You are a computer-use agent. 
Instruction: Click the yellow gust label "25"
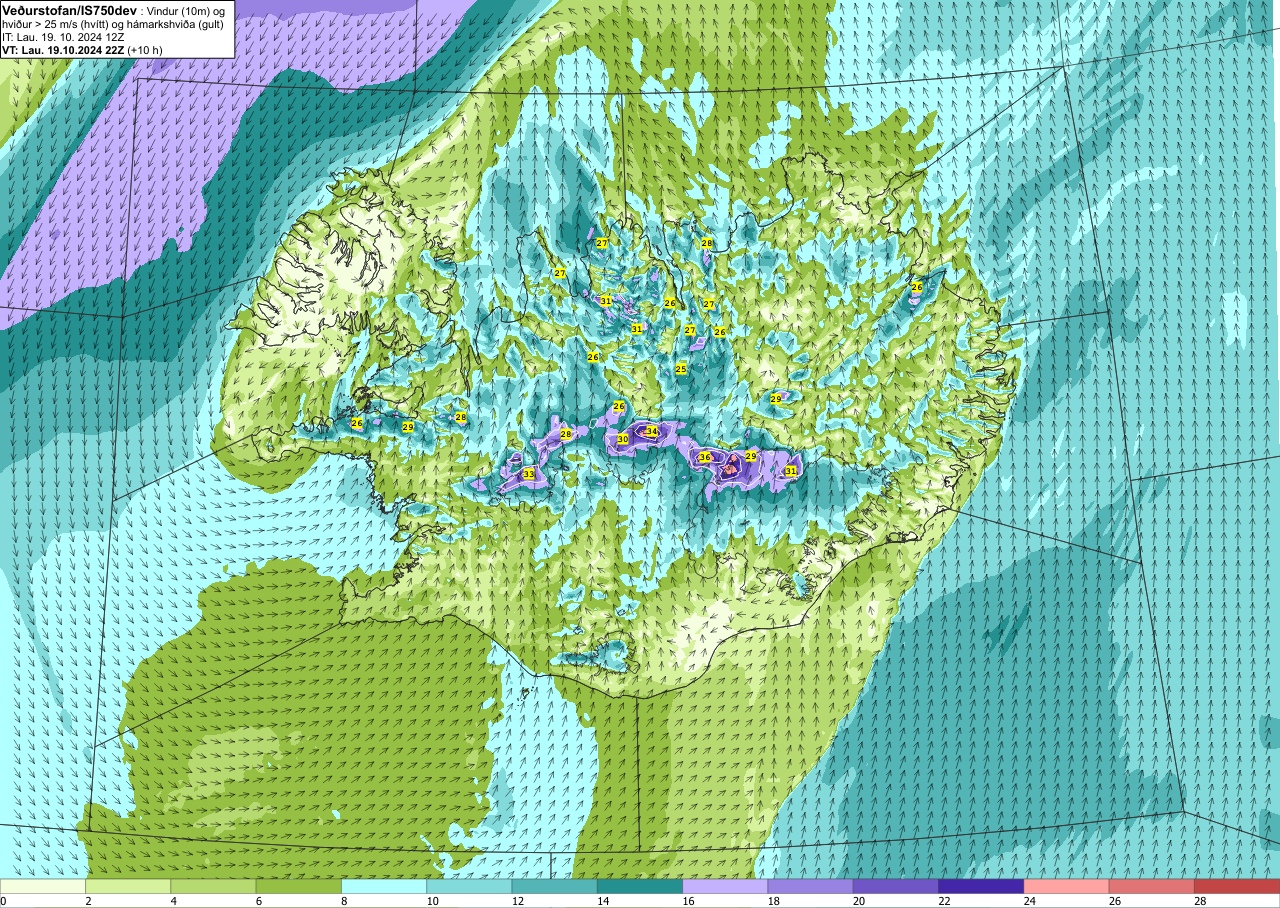point(681,369)
